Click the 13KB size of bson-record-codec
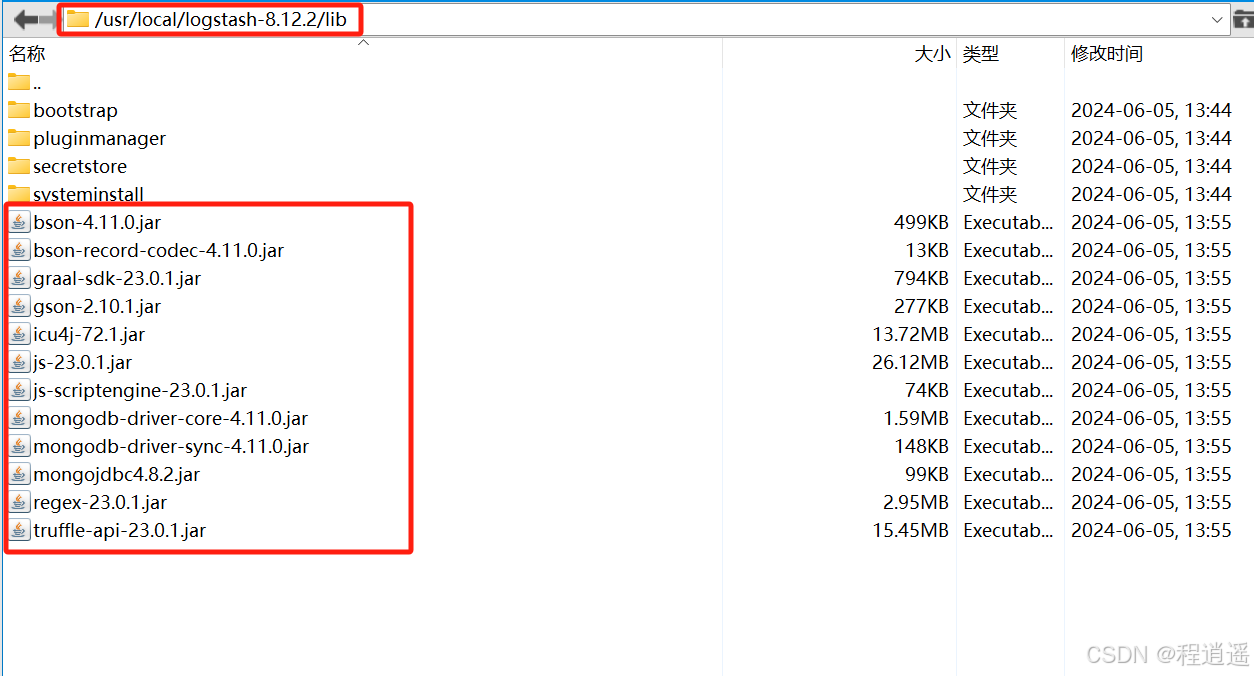The width and height of the screenshot is (1254, 676). 927,250
